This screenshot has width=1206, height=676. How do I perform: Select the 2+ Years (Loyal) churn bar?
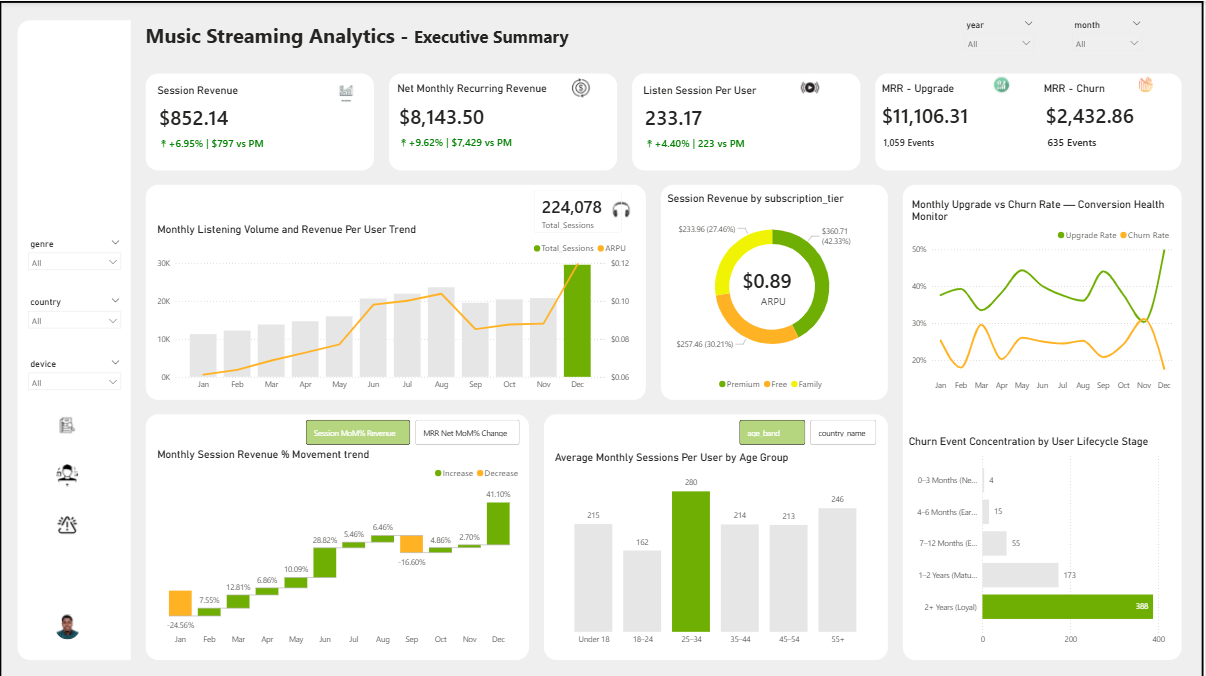coord(1067,606)
